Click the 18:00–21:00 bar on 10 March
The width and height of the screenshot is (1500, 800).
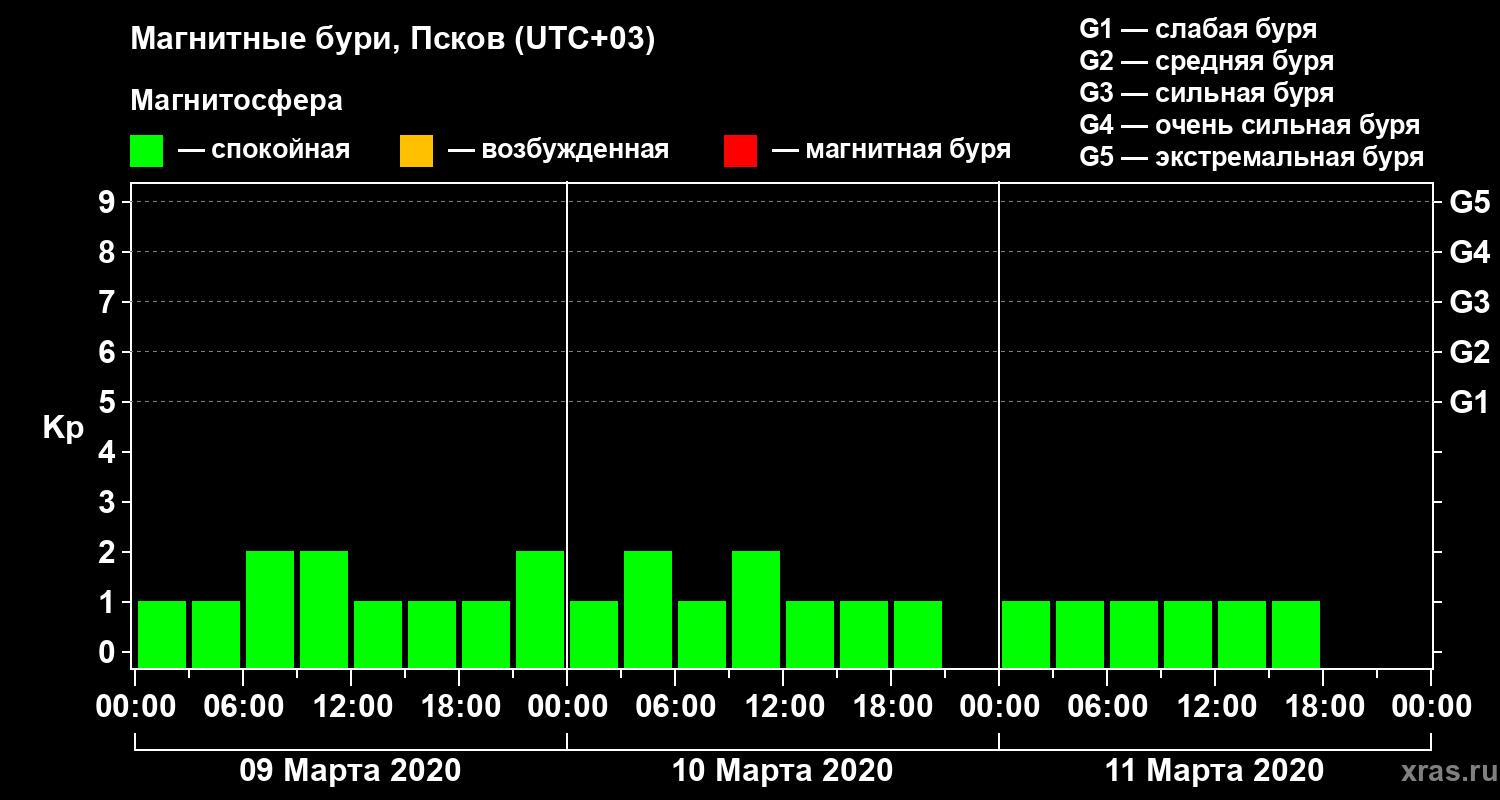[x=918, y=634]
